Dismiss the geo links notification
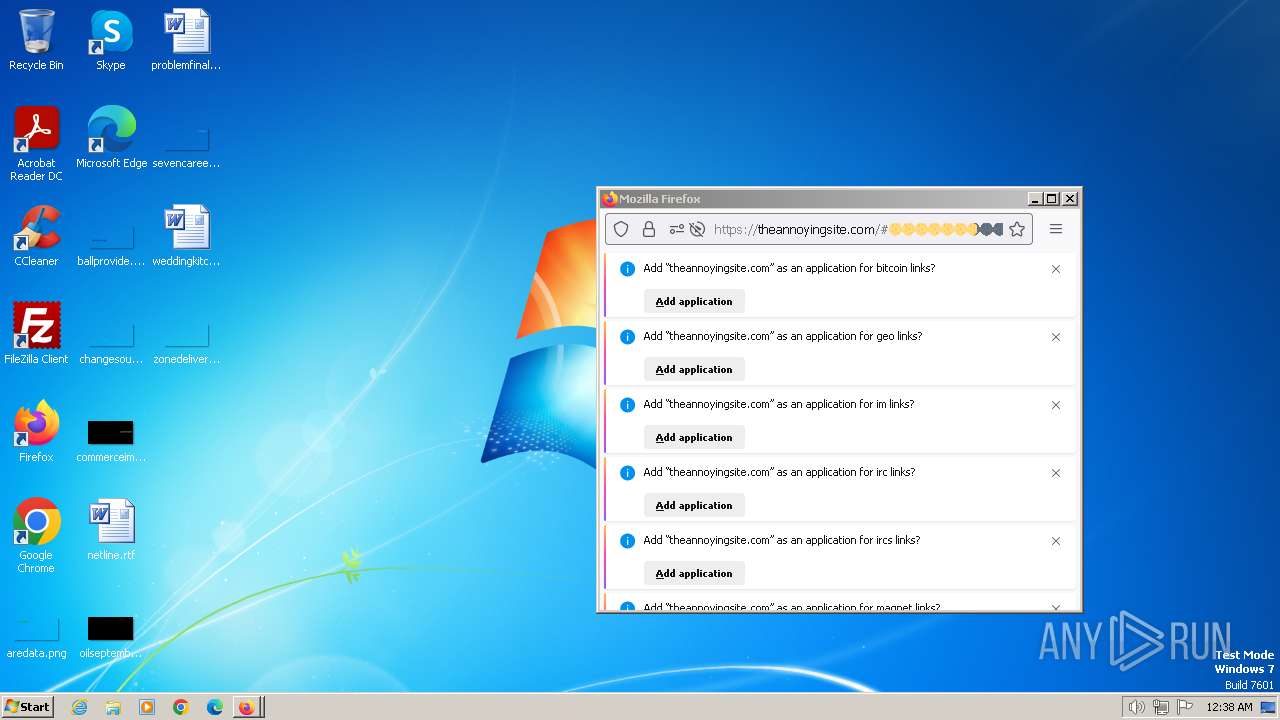Image resolution: width=1280 pixels, height=720 pixels. point(1056,337)
